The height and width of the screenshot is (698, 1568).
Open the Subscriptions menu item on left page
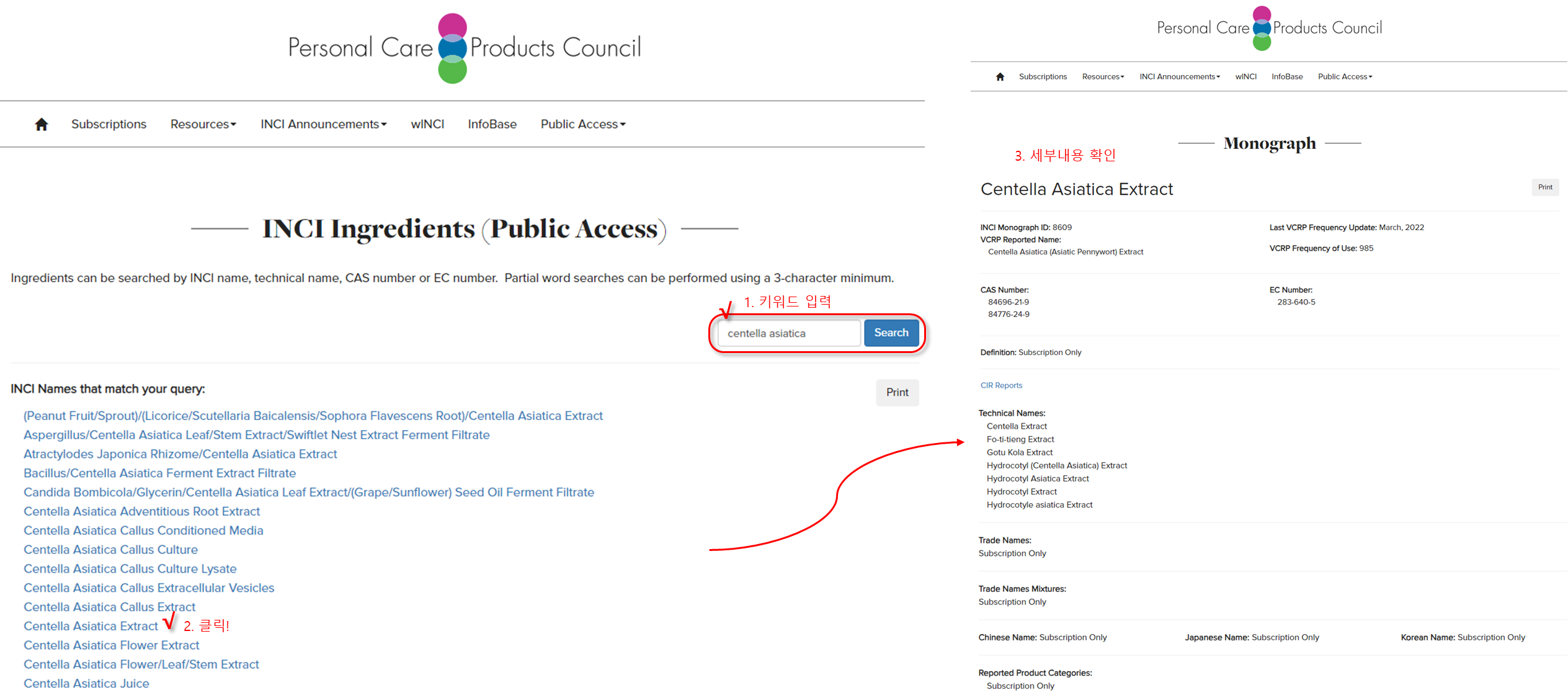pyautogui.click(x=109, y=124)
